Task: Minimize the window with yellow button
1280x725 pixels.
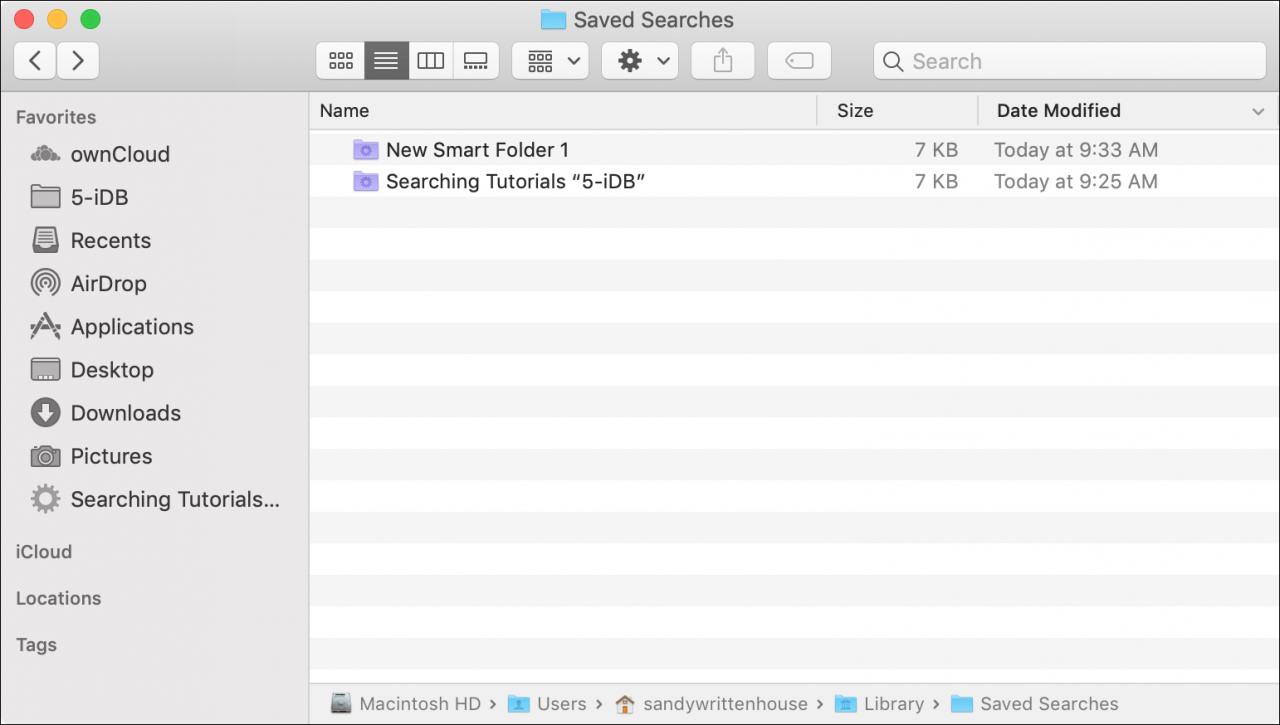Action: pyautogui.click(x=58, y=19)
